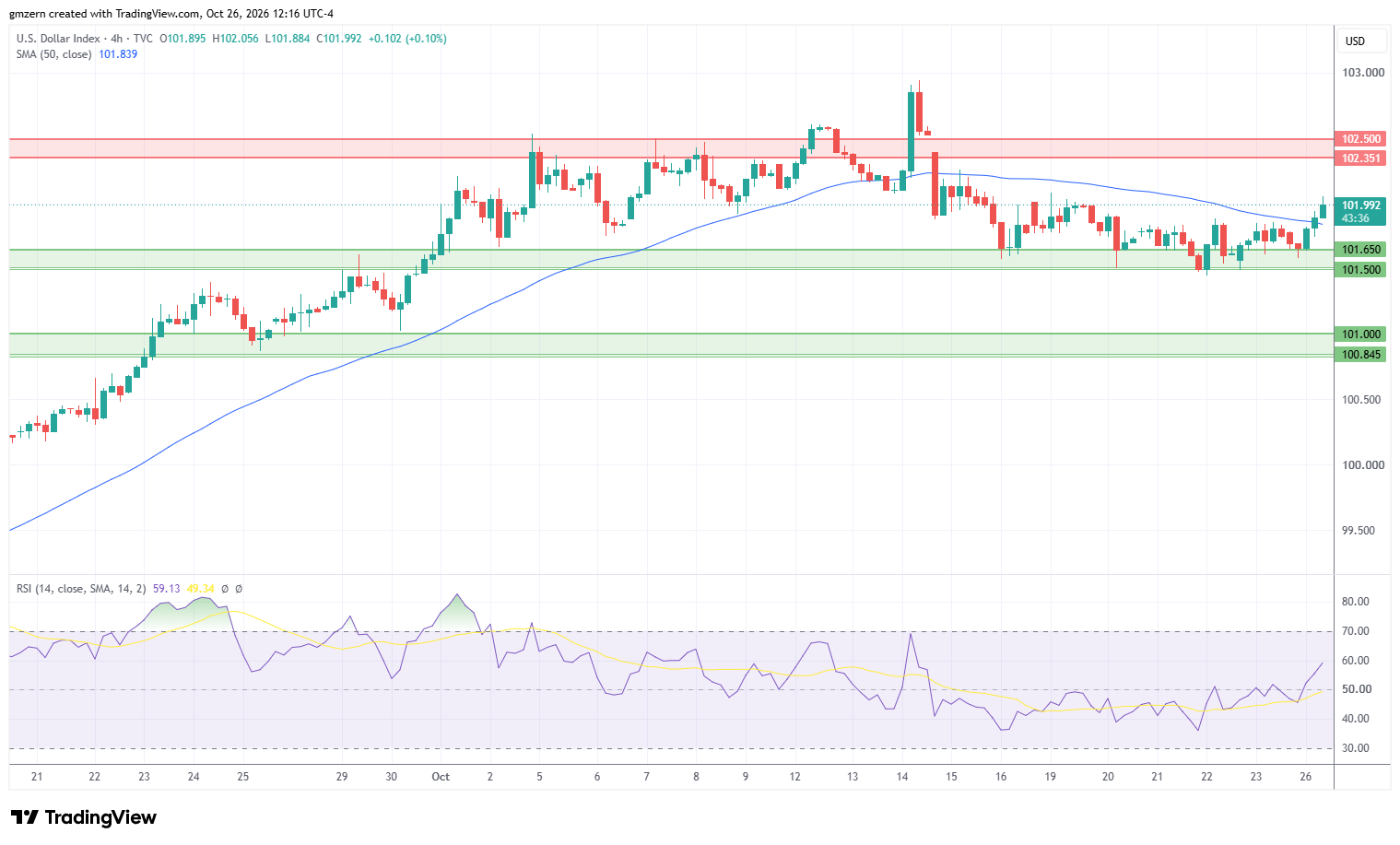1400x845 pixels.
Task: Click the 103.000 price axis tick
Action: (x=1363, y=73)
